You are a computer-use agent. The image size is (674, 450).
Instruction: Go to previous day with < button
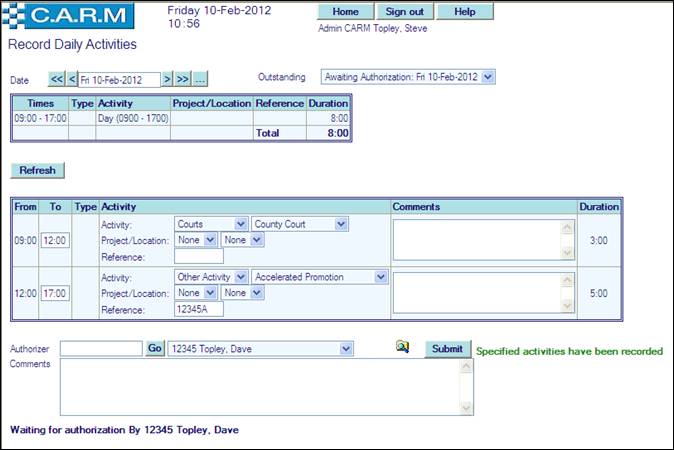[x=72, y=79]
